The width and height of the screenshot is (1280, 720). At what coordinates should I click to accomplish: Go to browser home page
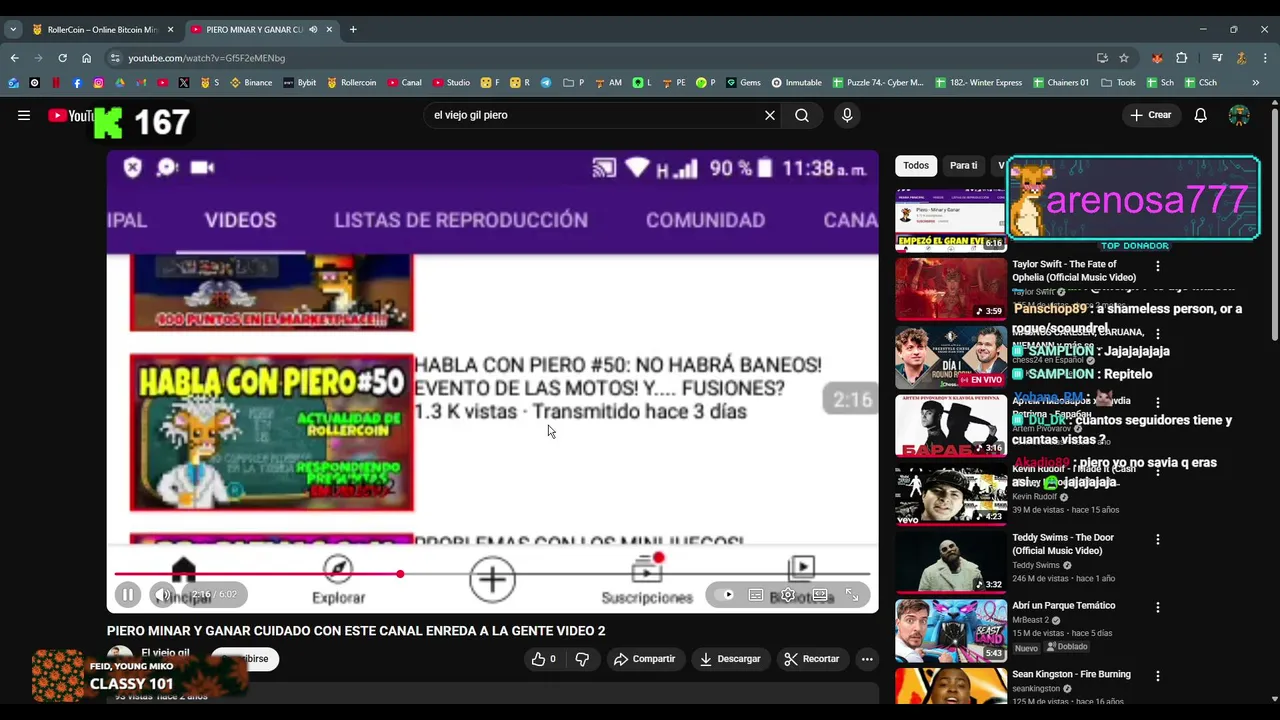(x=86, y=58)
